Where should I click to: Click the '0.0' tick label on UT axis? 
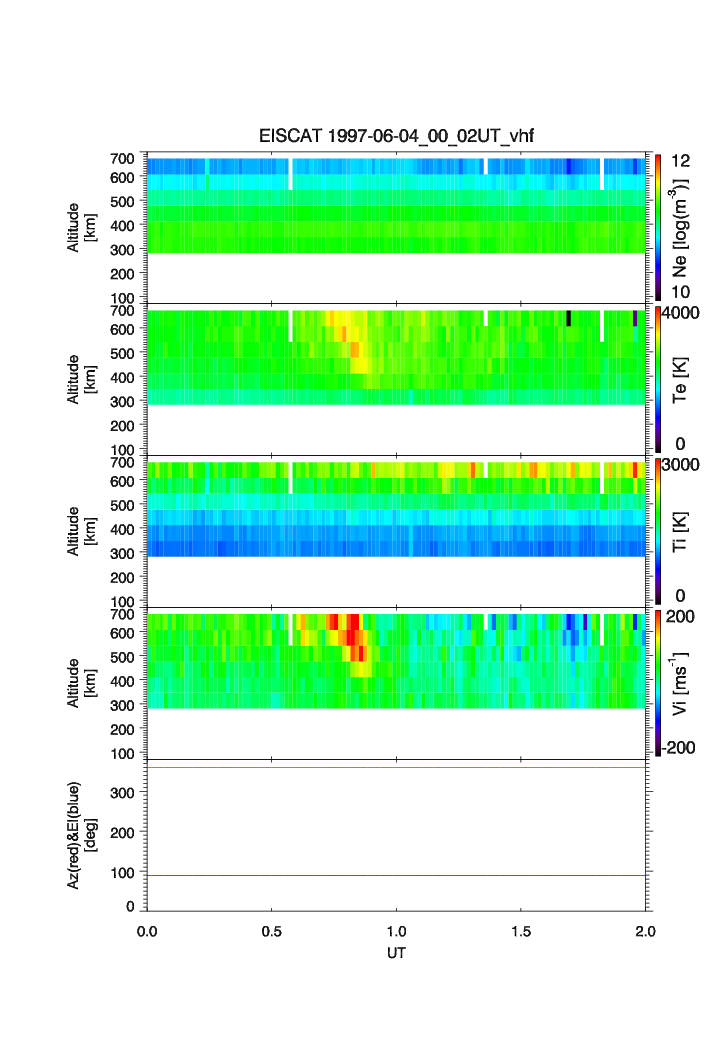pos(147,931)
